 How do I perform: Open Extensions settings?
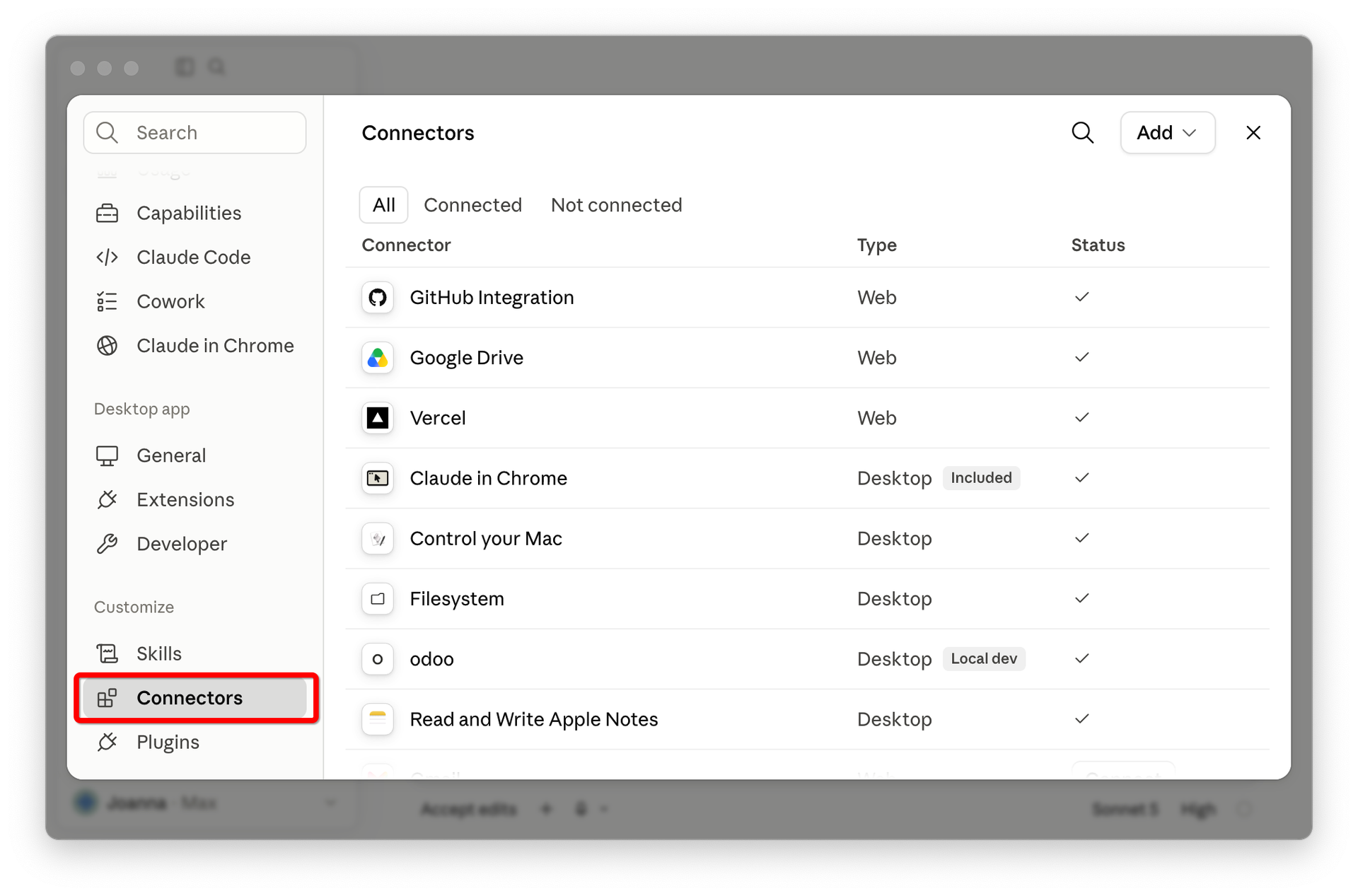[195, 500]
